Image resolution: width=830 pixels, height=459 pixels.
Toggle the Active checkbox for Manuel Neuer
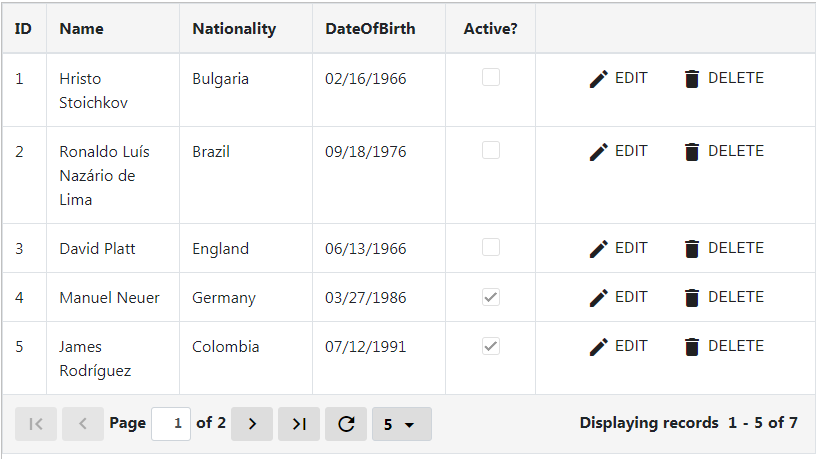tap(491, 297)
